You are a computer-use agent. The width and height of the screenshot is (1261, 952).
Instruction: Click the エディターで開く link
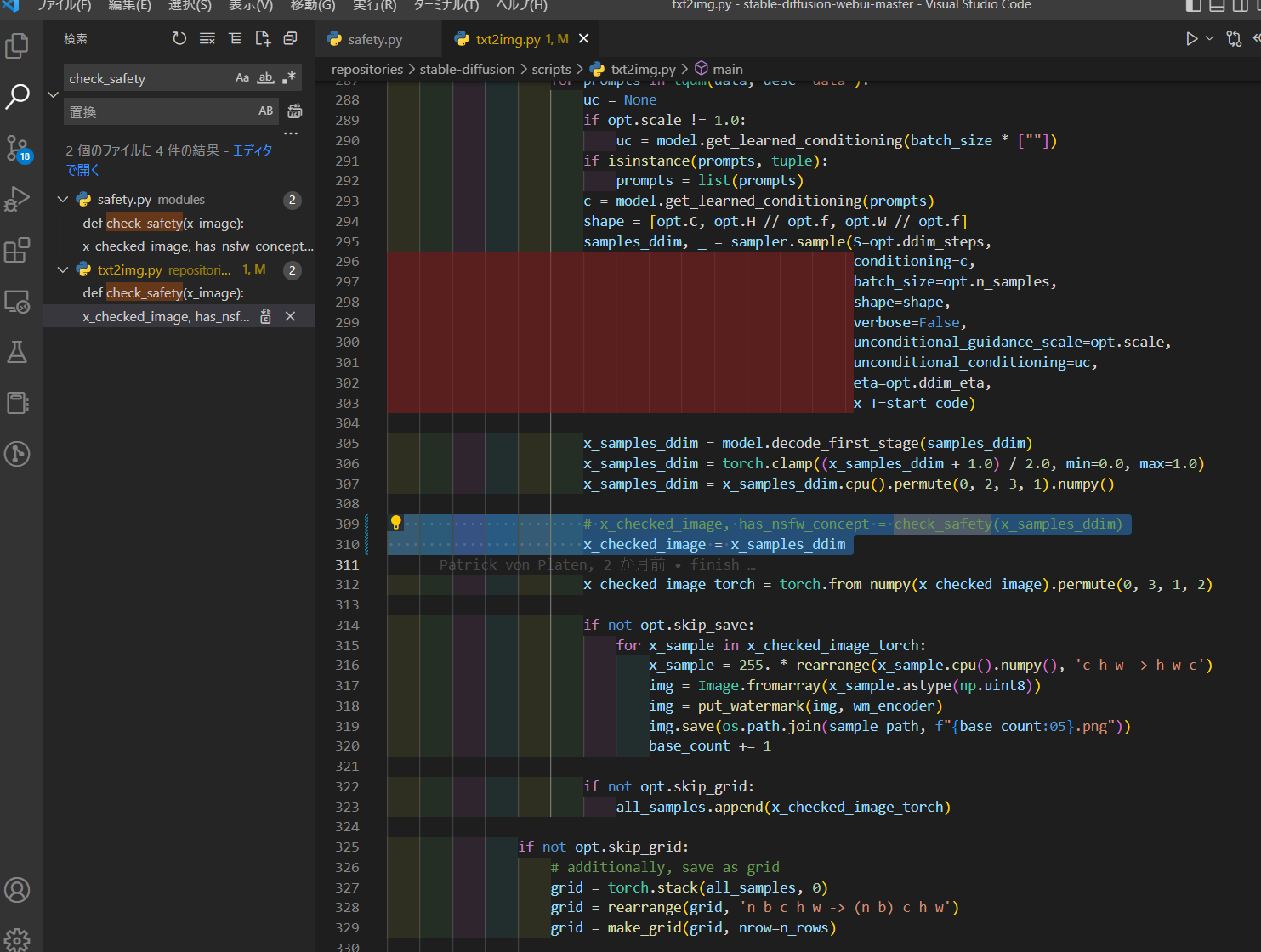(x=257, y=150)
